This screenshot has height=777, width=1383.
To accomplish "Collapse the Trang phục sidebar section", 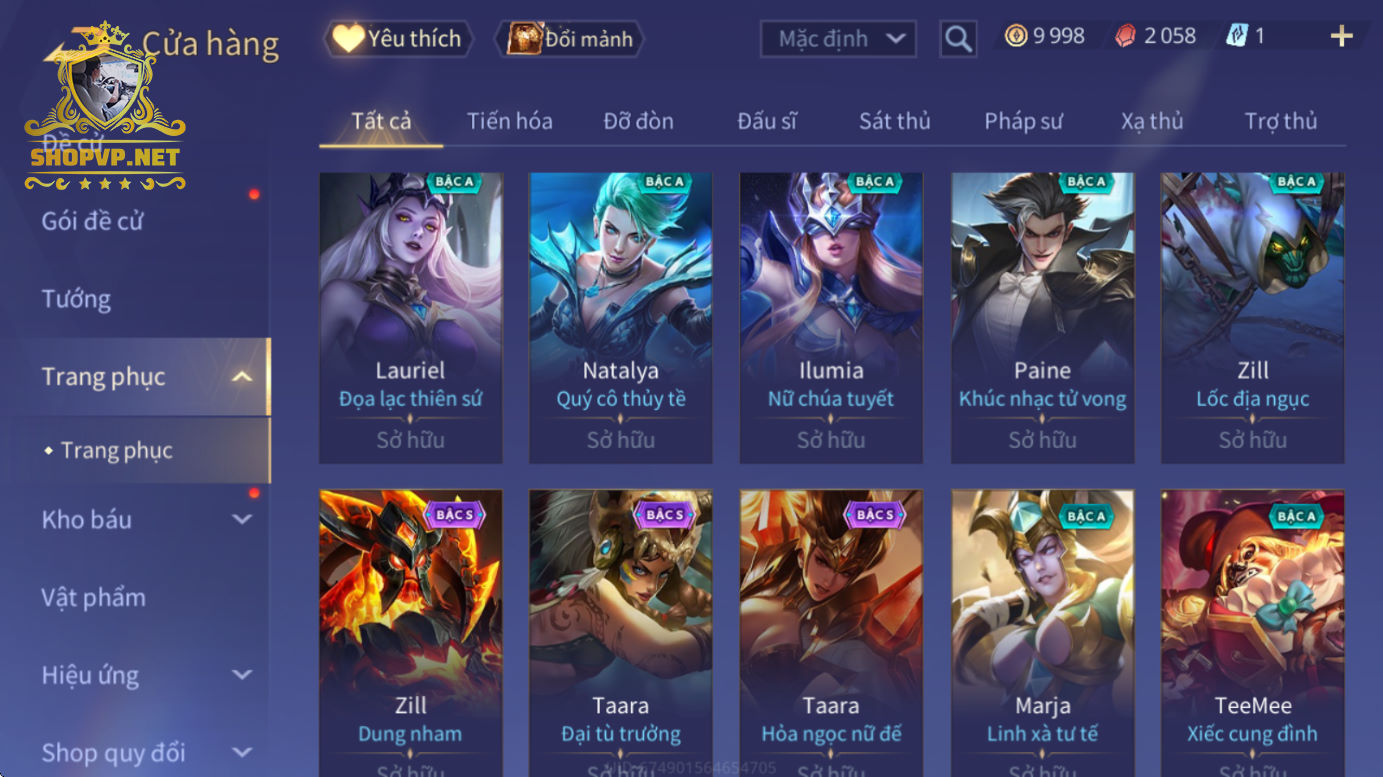I will pos(242,377).
